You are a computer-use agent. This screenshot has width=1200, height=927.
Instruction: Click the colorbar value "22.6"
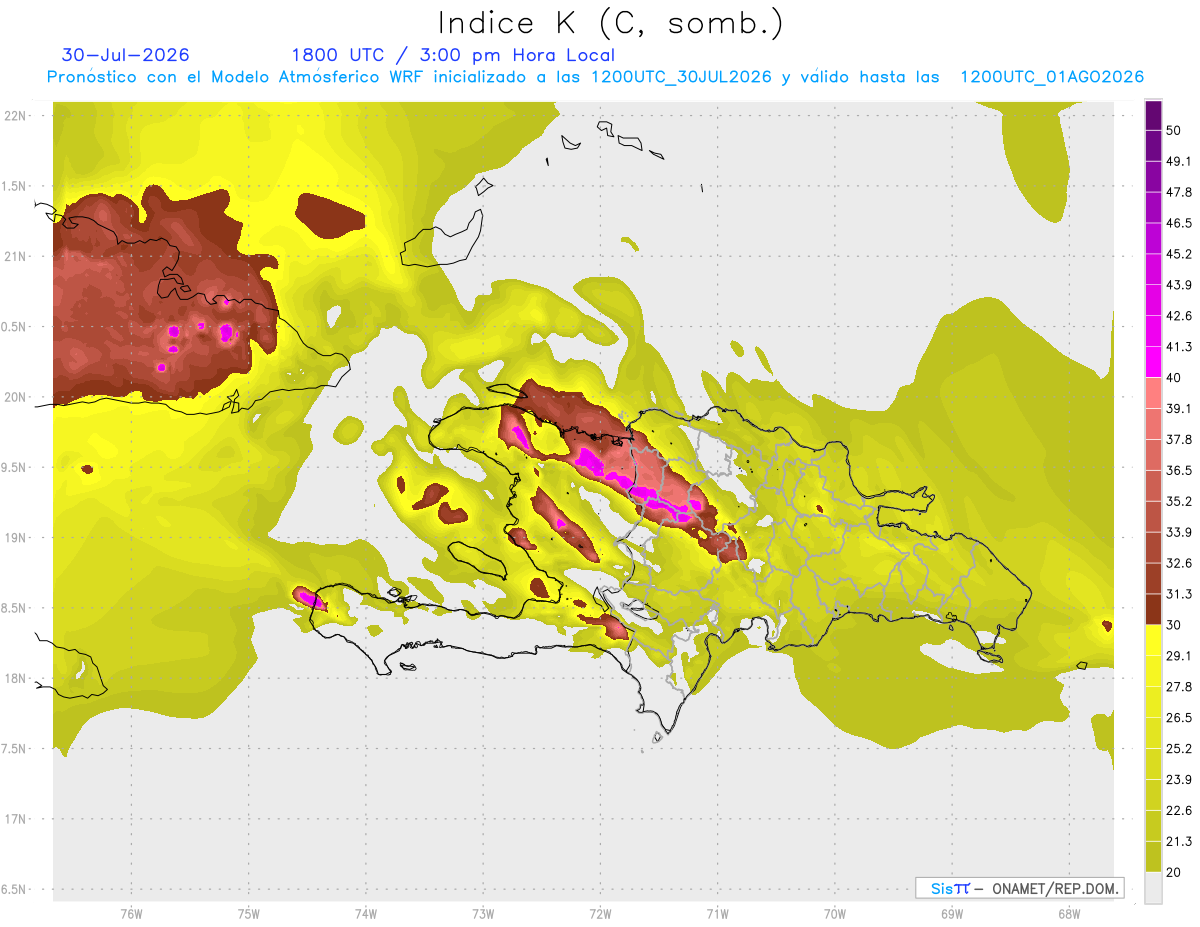[x=1179, y=811]
